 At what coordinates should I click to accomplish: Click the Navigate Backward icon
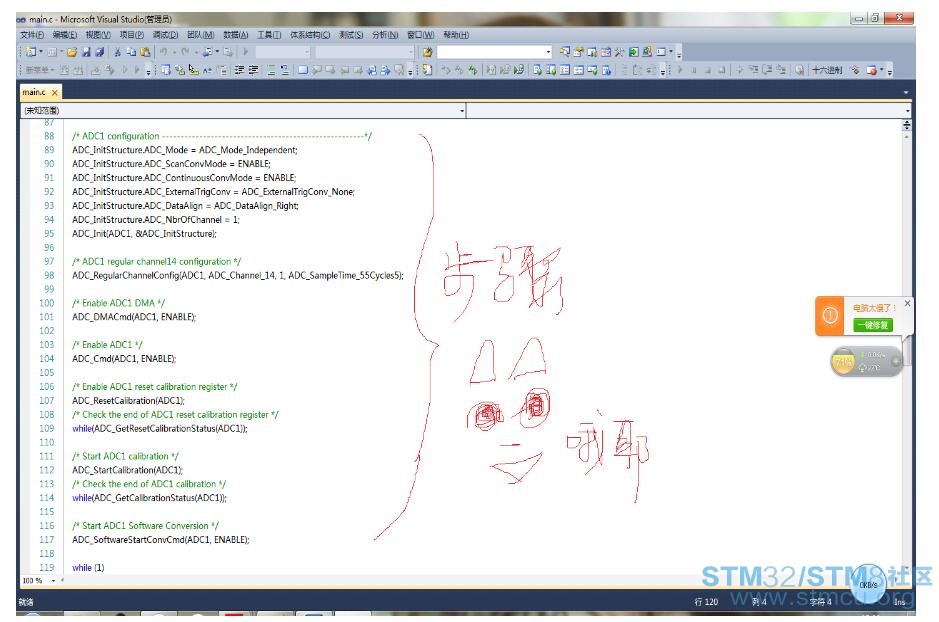[x=207, y=52]
